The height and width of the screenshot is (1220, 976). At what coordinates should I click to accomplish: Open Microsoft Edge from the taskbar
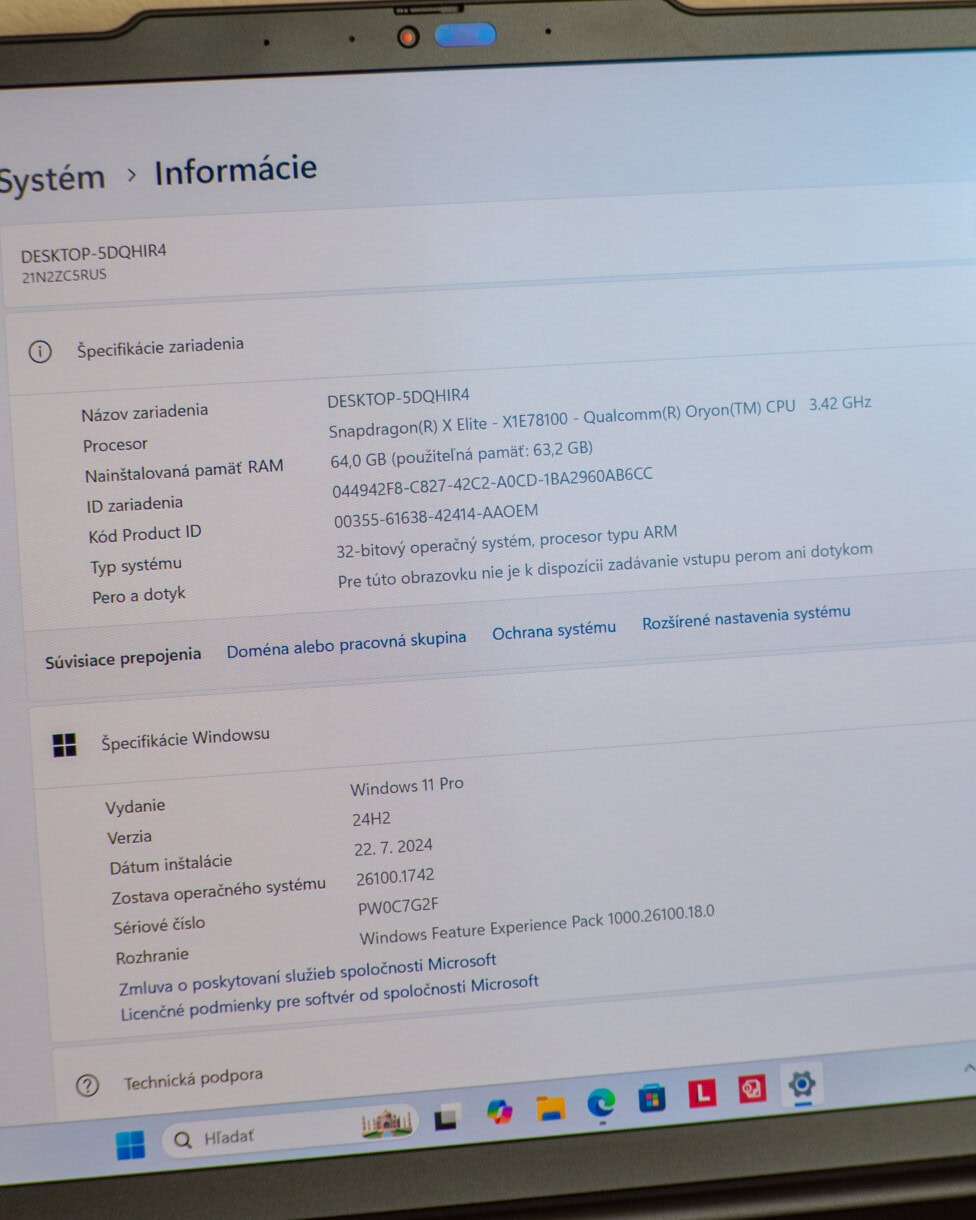coord(601,1102)
